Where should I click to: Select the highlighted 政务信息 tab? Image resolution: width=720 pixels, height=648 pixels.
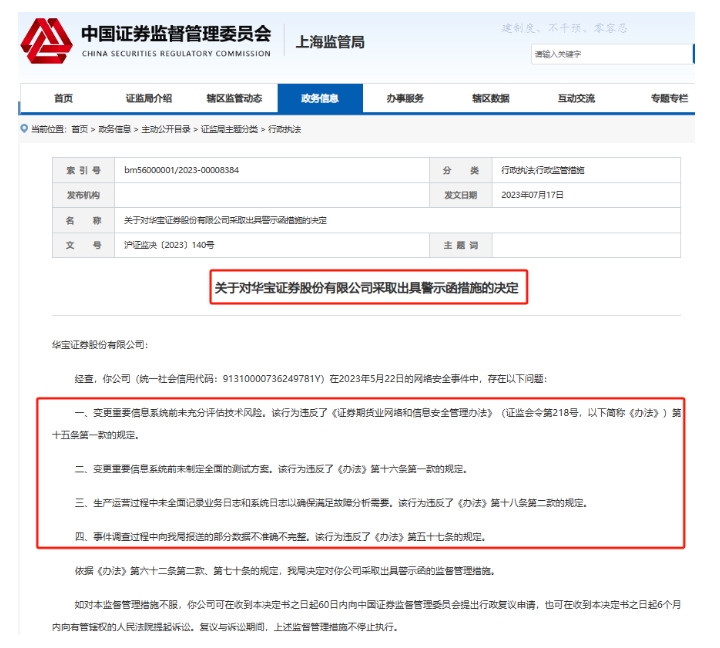pos(320,98)
